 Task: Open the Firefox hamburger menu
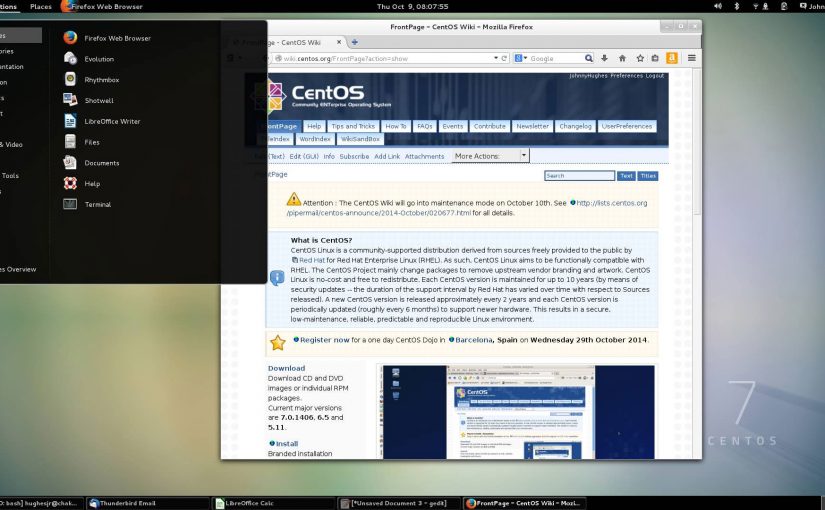[x=692, y=58]
